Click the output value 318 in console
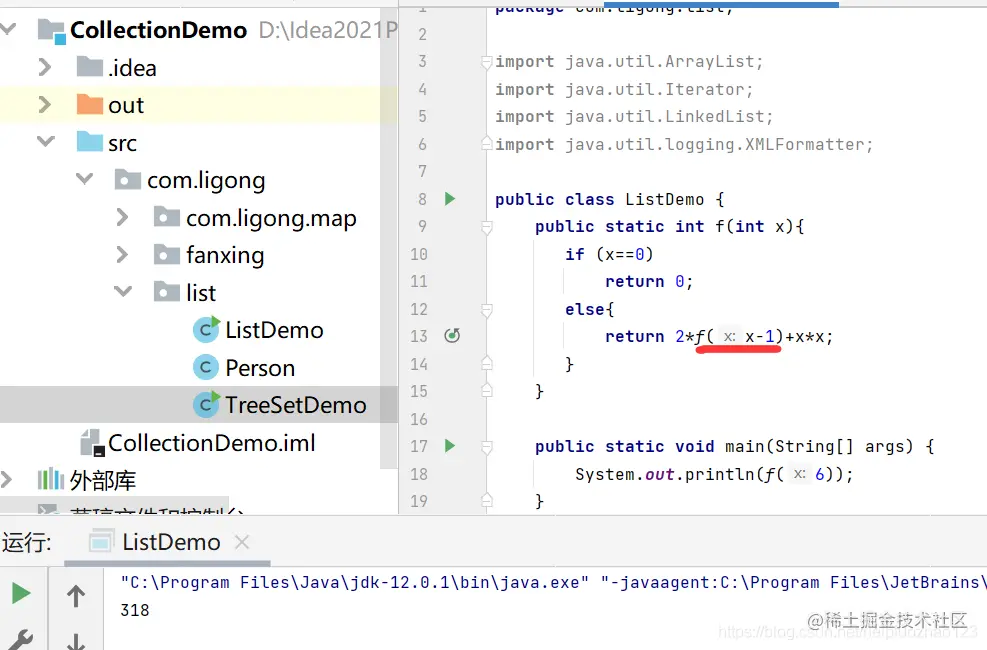Viewport: 987px width, 650px height. [135, 610]
